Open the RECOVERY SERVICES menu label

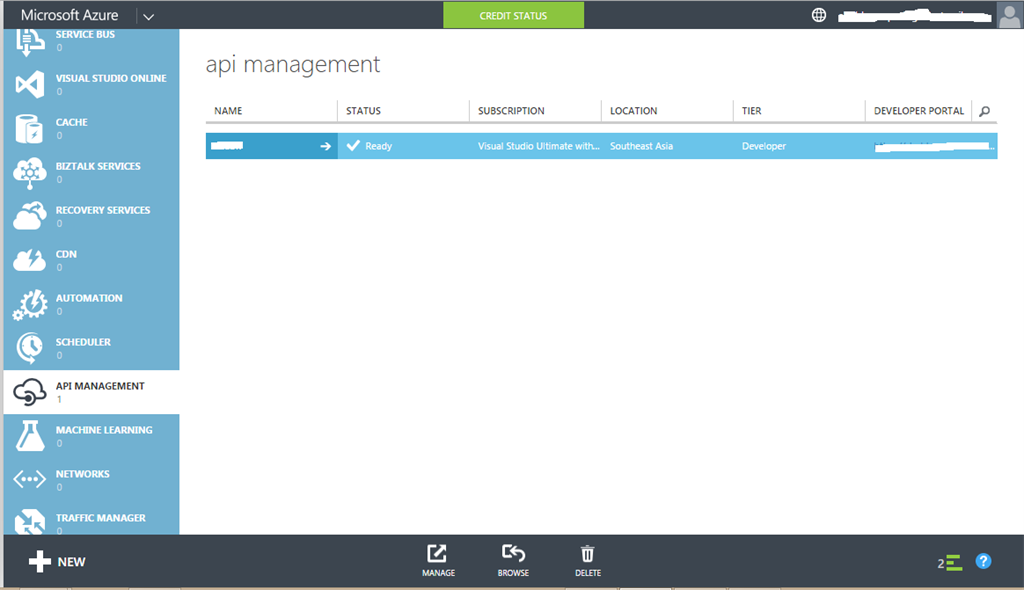[103, 210]
